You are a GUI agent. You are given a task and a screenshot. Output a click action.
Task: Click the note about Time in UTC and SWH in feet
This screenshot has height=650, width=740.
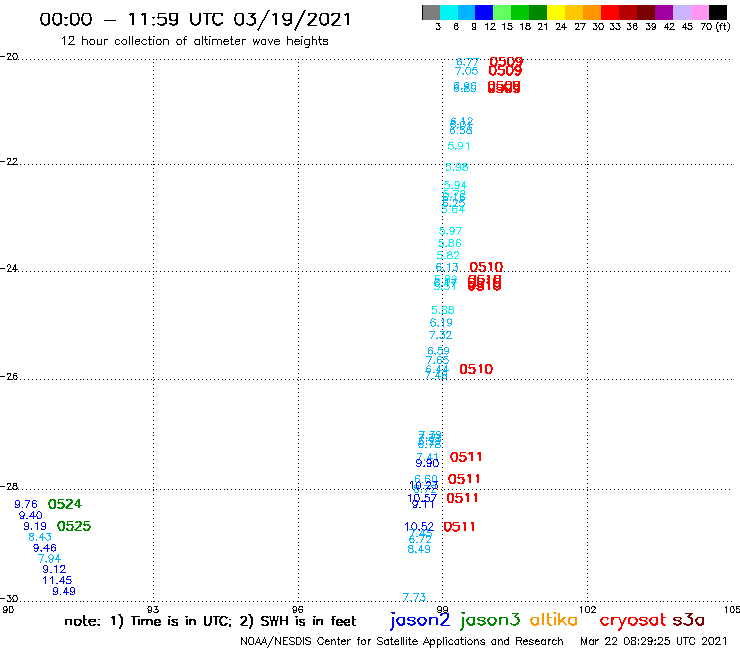[210, 621]
